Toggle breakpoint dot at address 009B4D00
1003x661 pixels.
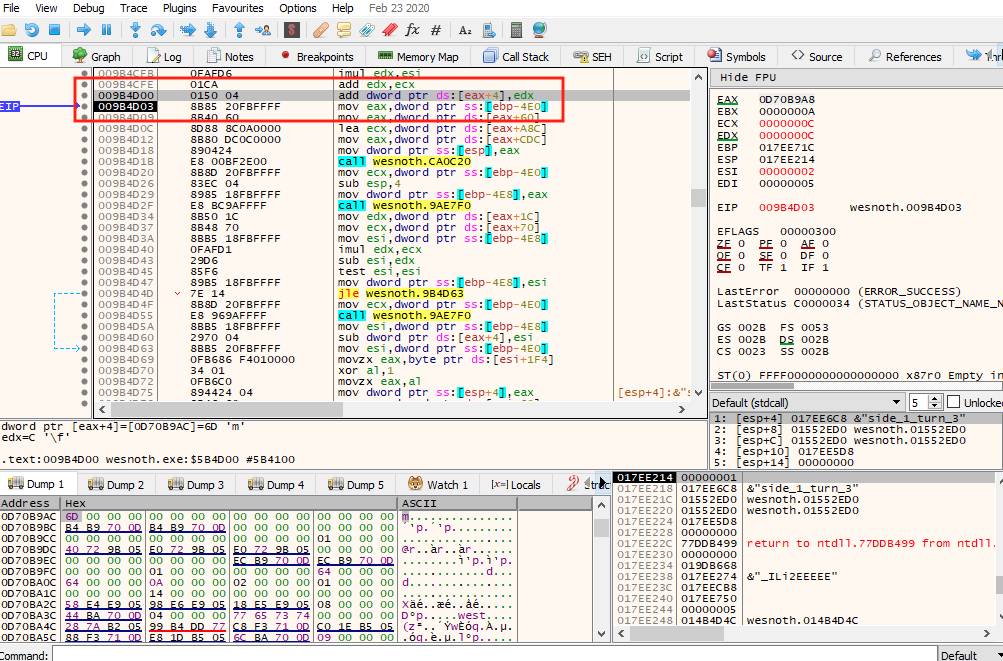(x=84, y=95)
